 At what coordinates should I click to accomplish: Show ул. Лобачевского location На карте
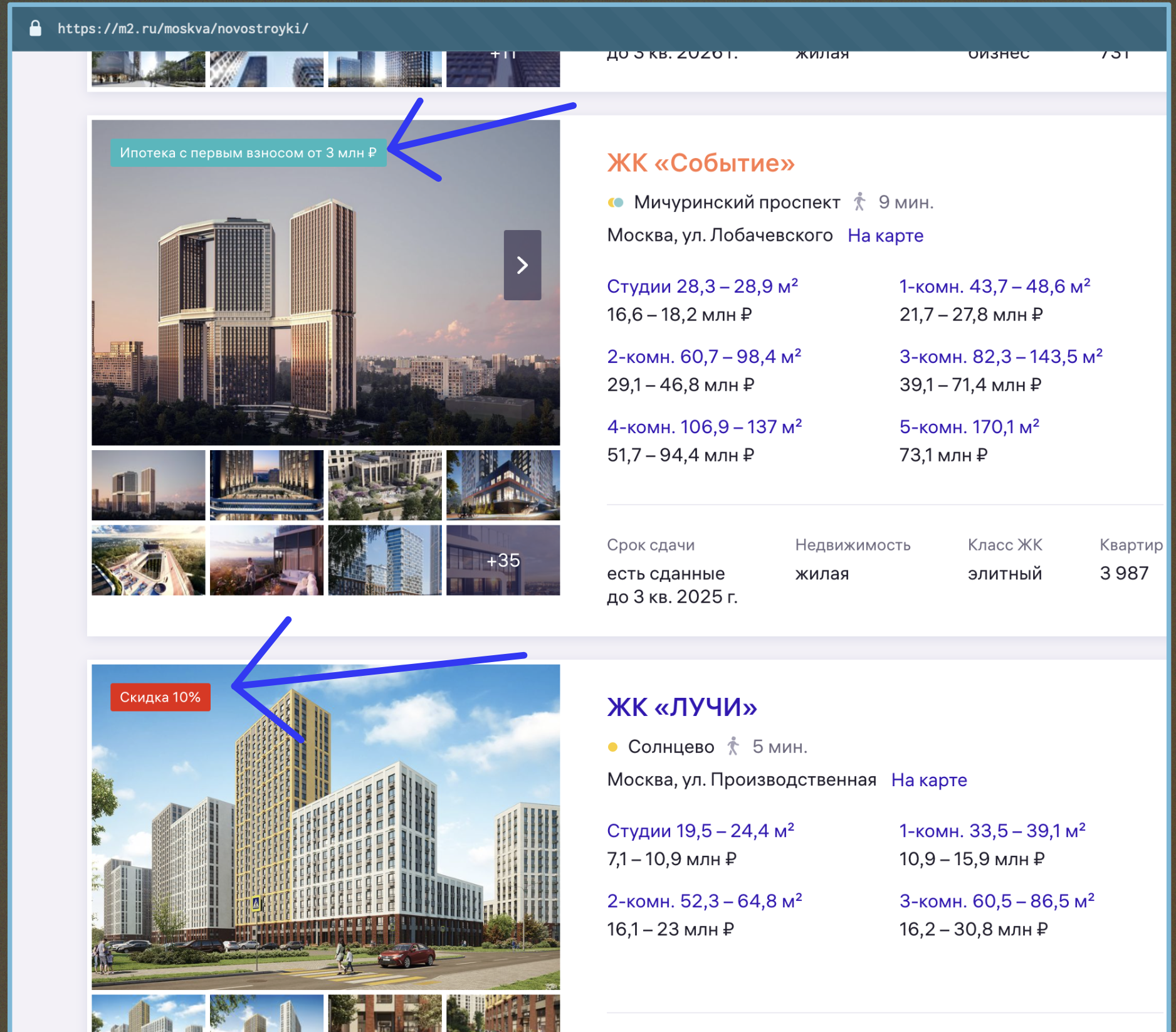[x=885, y=236]
